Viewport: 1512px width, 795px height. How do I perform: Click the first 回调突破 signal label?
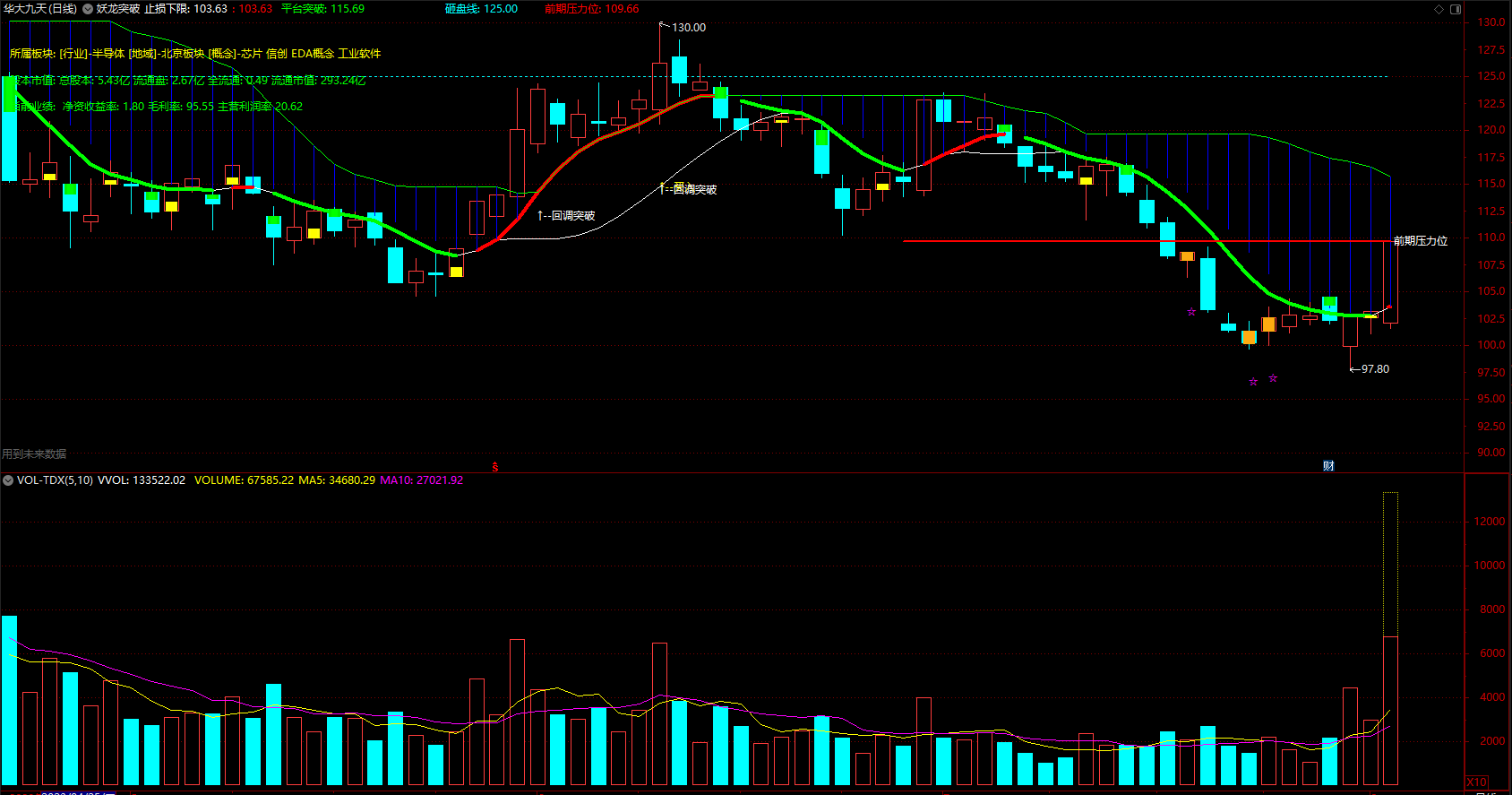(x=566, y=216)
